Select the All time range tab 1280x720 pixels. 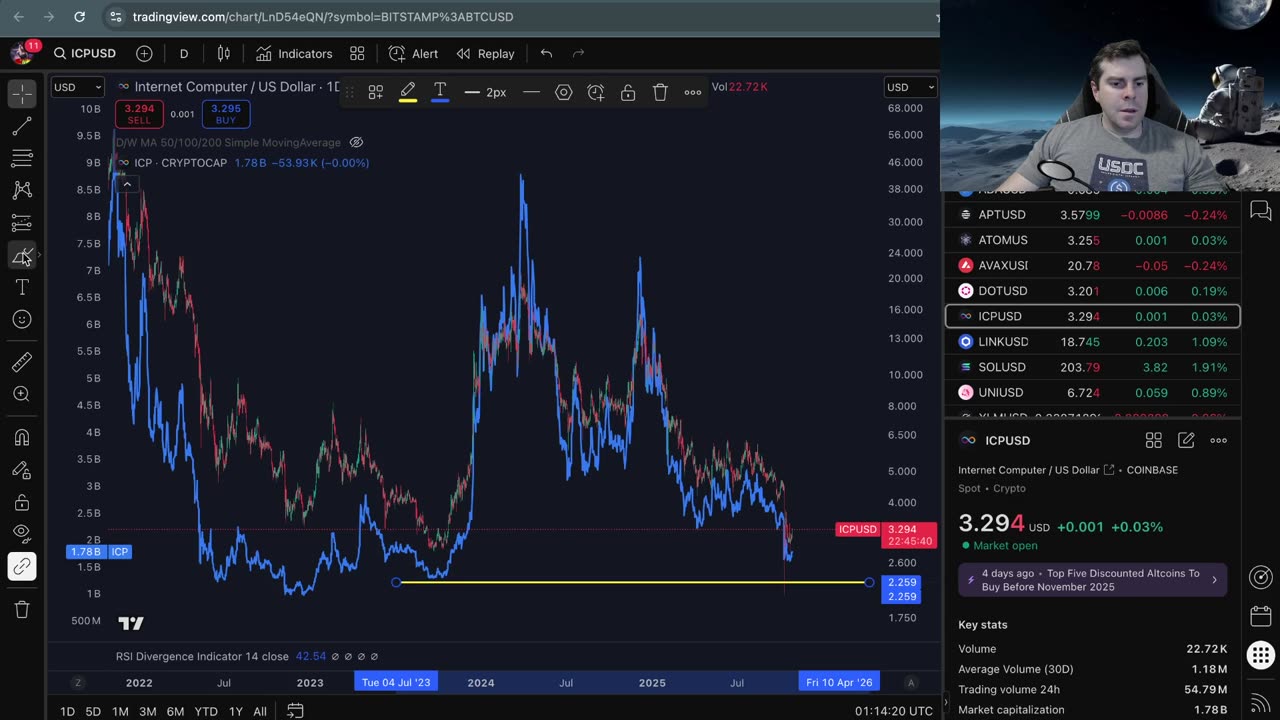point(260,711)
